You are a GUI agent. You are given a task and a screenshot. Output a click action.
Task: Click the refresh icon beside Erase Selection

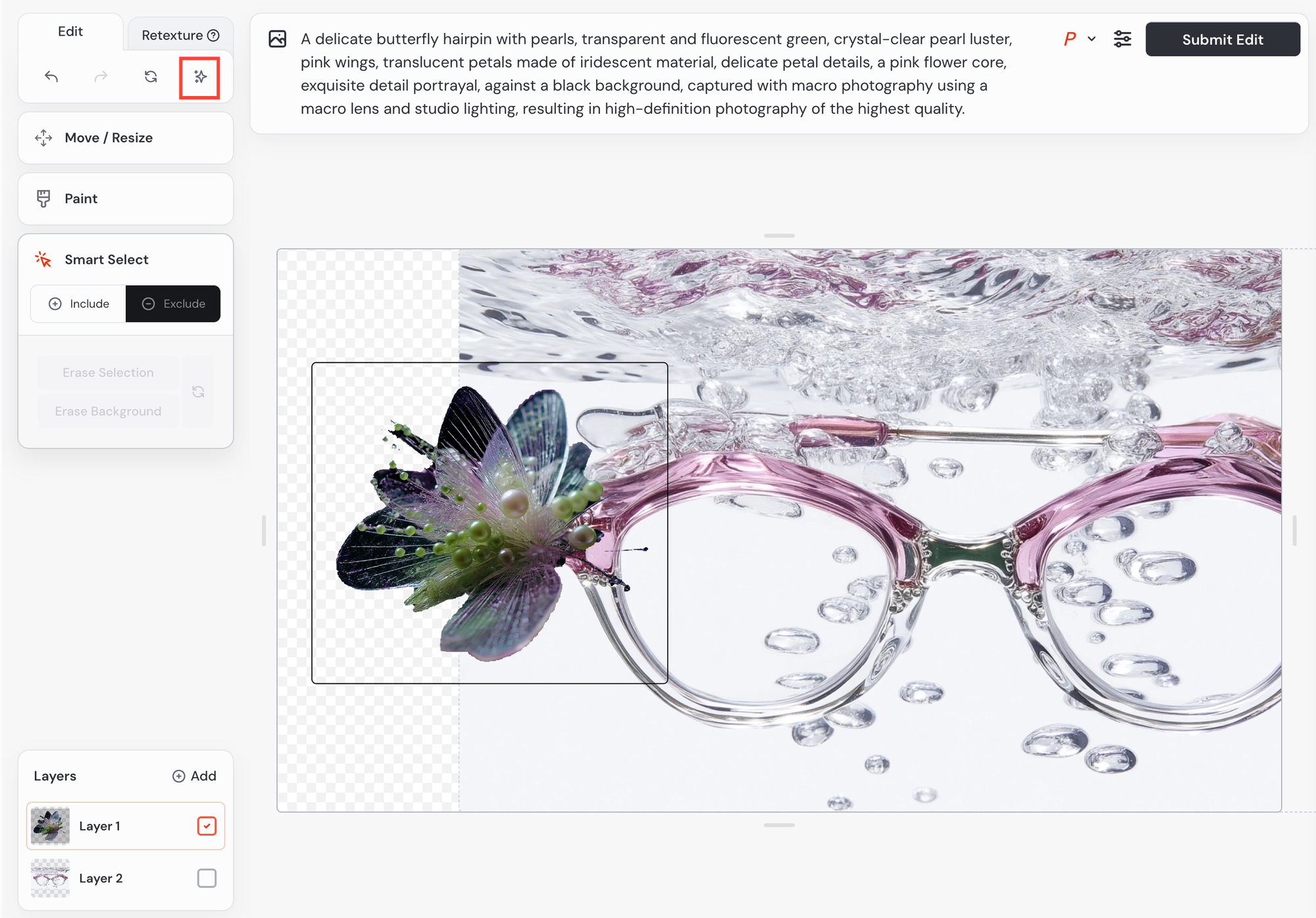point(198,392)
